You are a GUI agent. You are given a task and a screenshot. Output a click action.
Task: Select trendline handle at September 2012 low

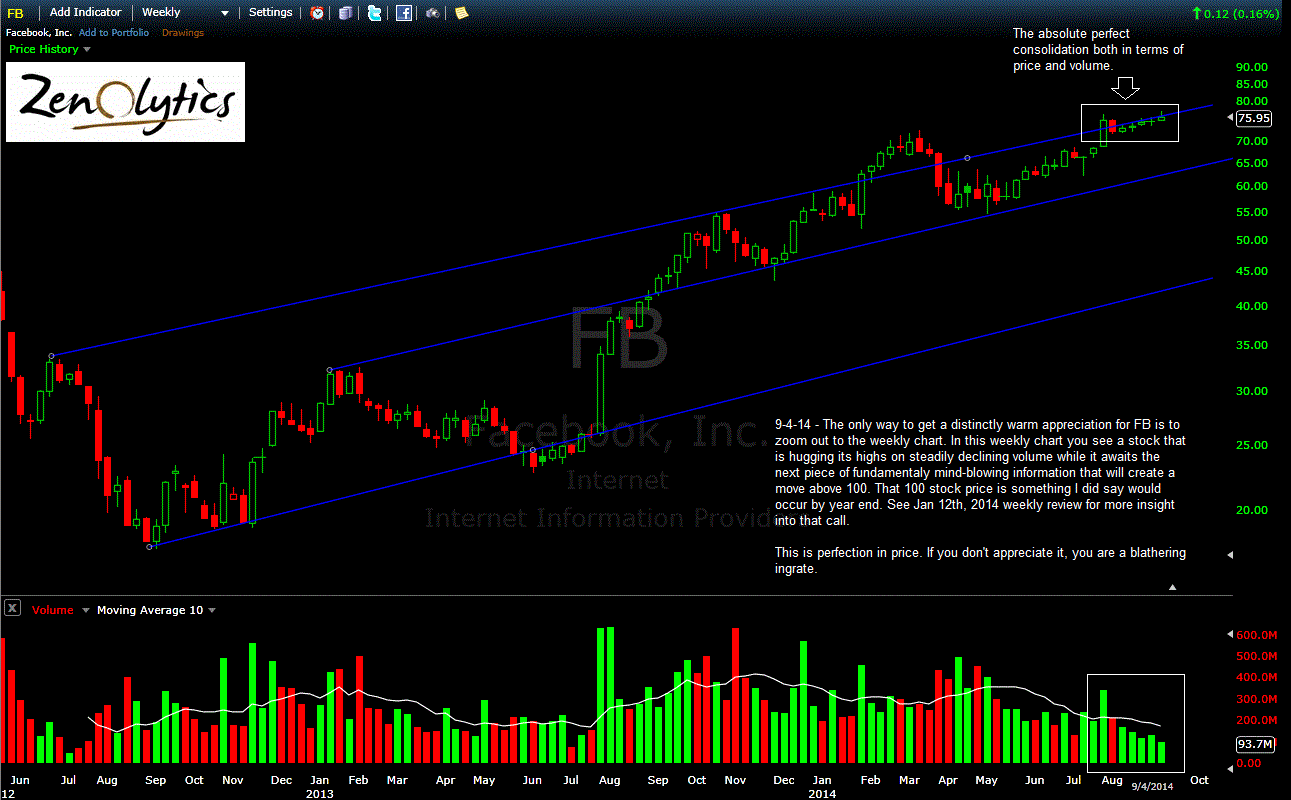149,547
